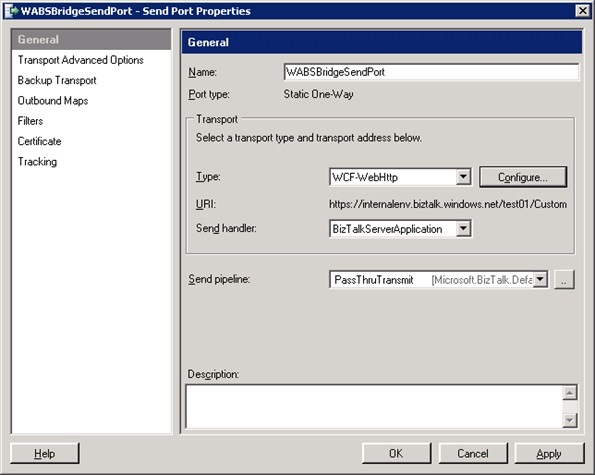Click Description scrollbar up arrow
The image size is (595, 476).
coord(570,393)
